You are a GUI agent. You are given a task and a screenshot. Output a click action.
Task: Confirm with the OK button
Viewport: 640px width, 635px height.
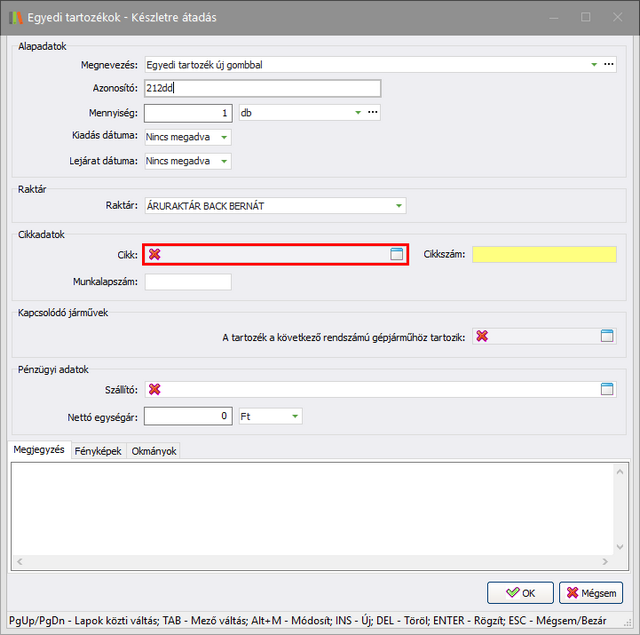click(x=520, y=593)
